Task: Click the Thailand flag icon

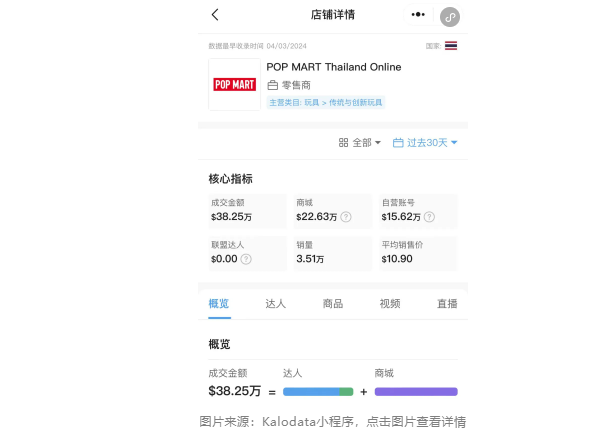Action: (451, 46)
